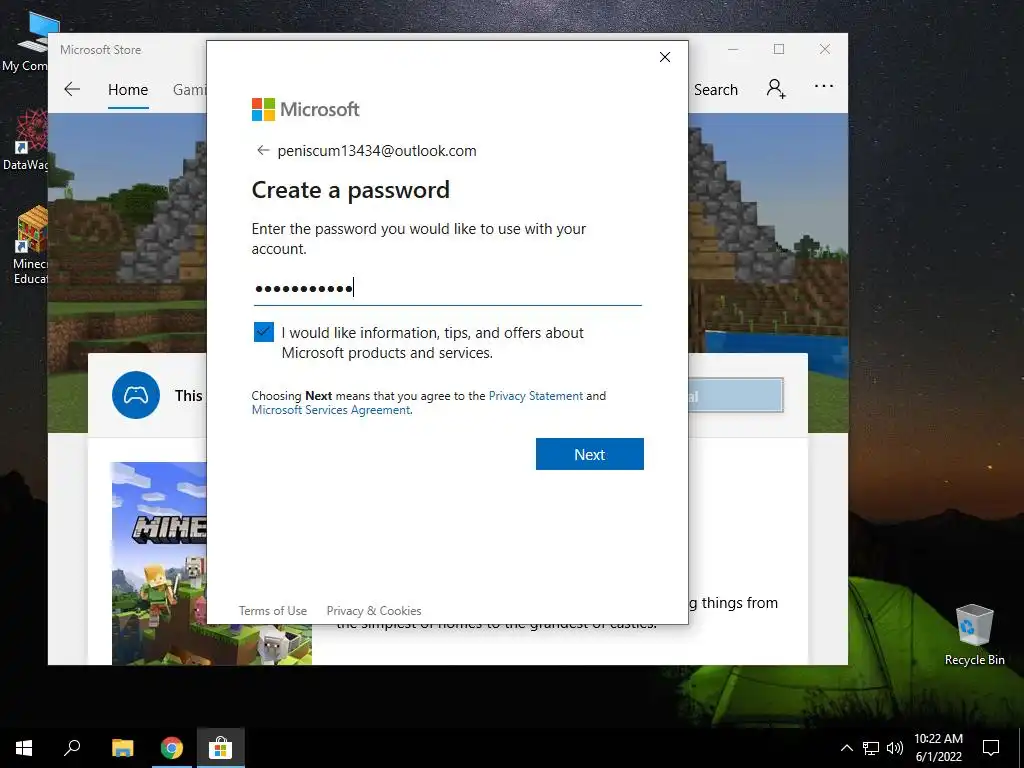This screenshot has height=768, width=1024.
Task: Select the Minecraft Education desktop shortcut
Action: click(30, 246)
